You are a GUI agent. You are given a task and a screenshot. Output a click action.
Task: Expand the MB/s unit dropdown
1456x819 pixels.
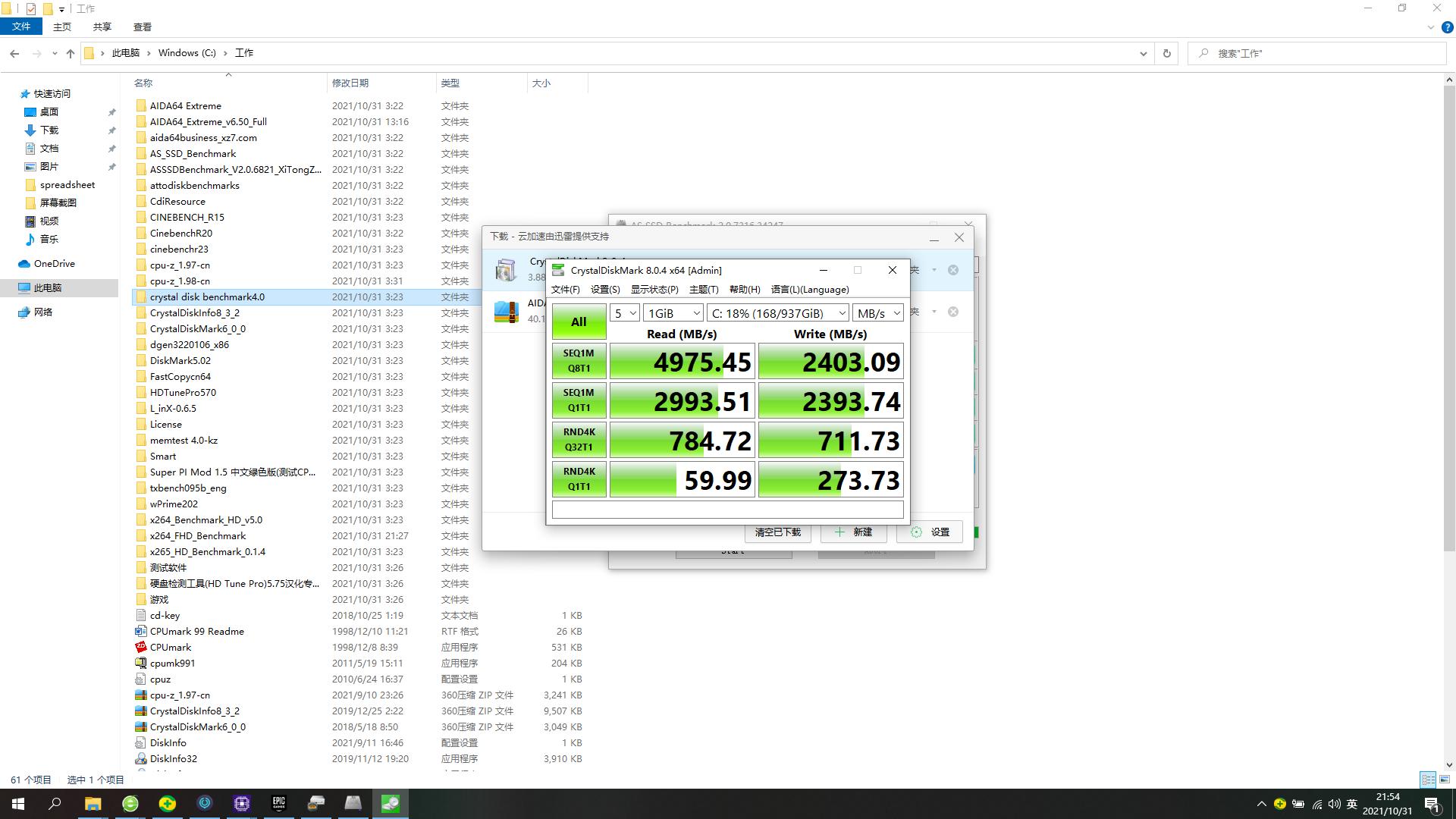click(877, 313)
